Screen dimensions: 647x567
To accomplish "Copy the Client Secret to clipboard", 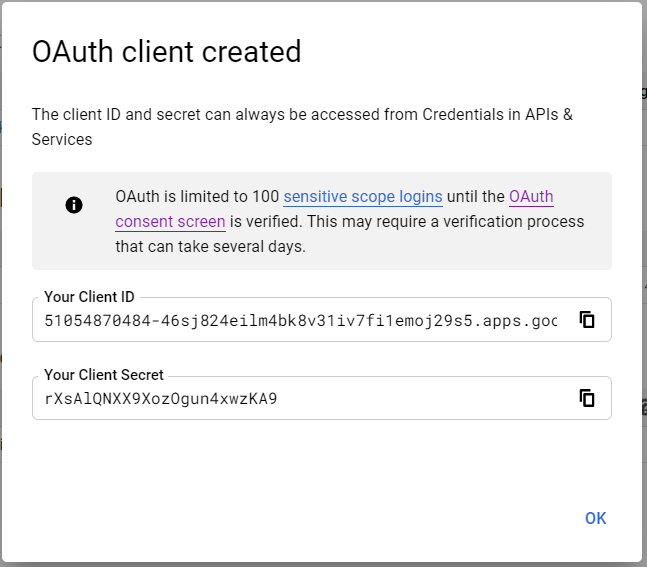I will [587, 398].
